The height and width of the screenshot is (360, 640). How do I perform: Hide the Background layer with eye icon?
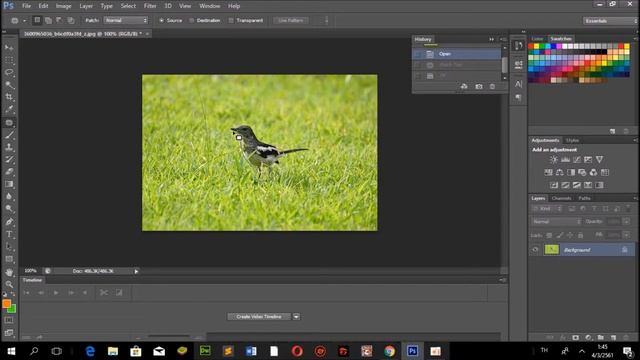[x=535, y=250]
